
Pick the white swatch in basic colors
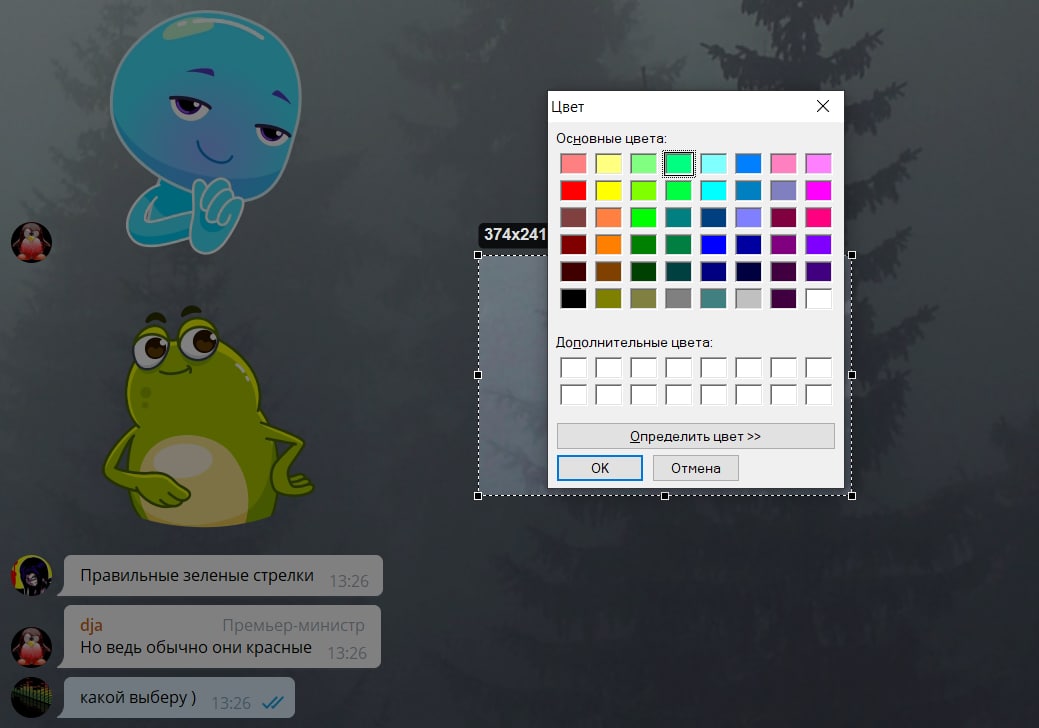coord(818,298)
